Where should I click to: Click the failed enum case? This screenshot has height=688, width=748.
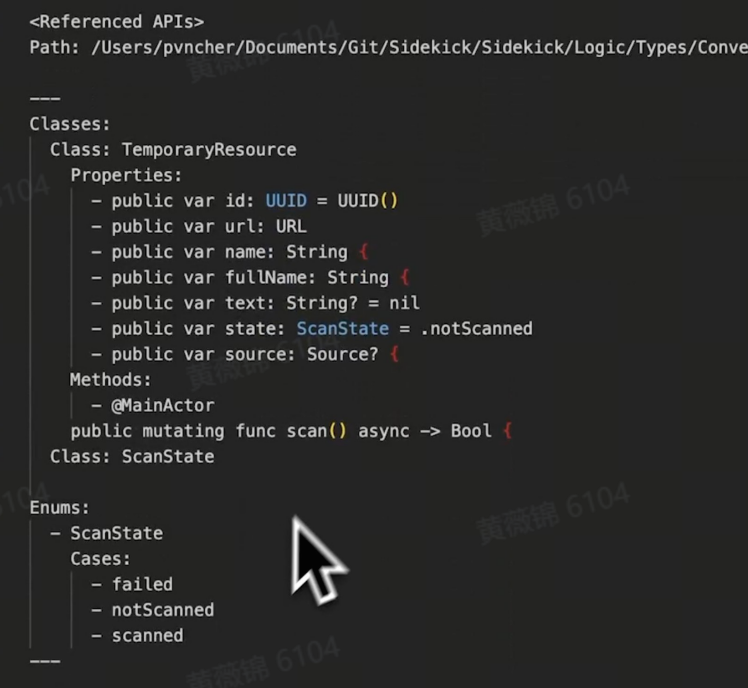pyautogui.click(x=142, y=584)
